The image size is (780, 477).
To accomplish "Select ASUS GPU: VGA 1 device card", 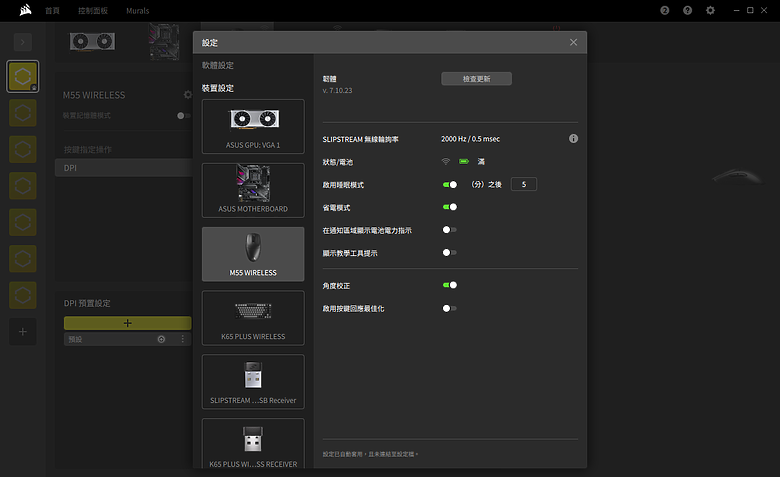I will coord(253,126).
